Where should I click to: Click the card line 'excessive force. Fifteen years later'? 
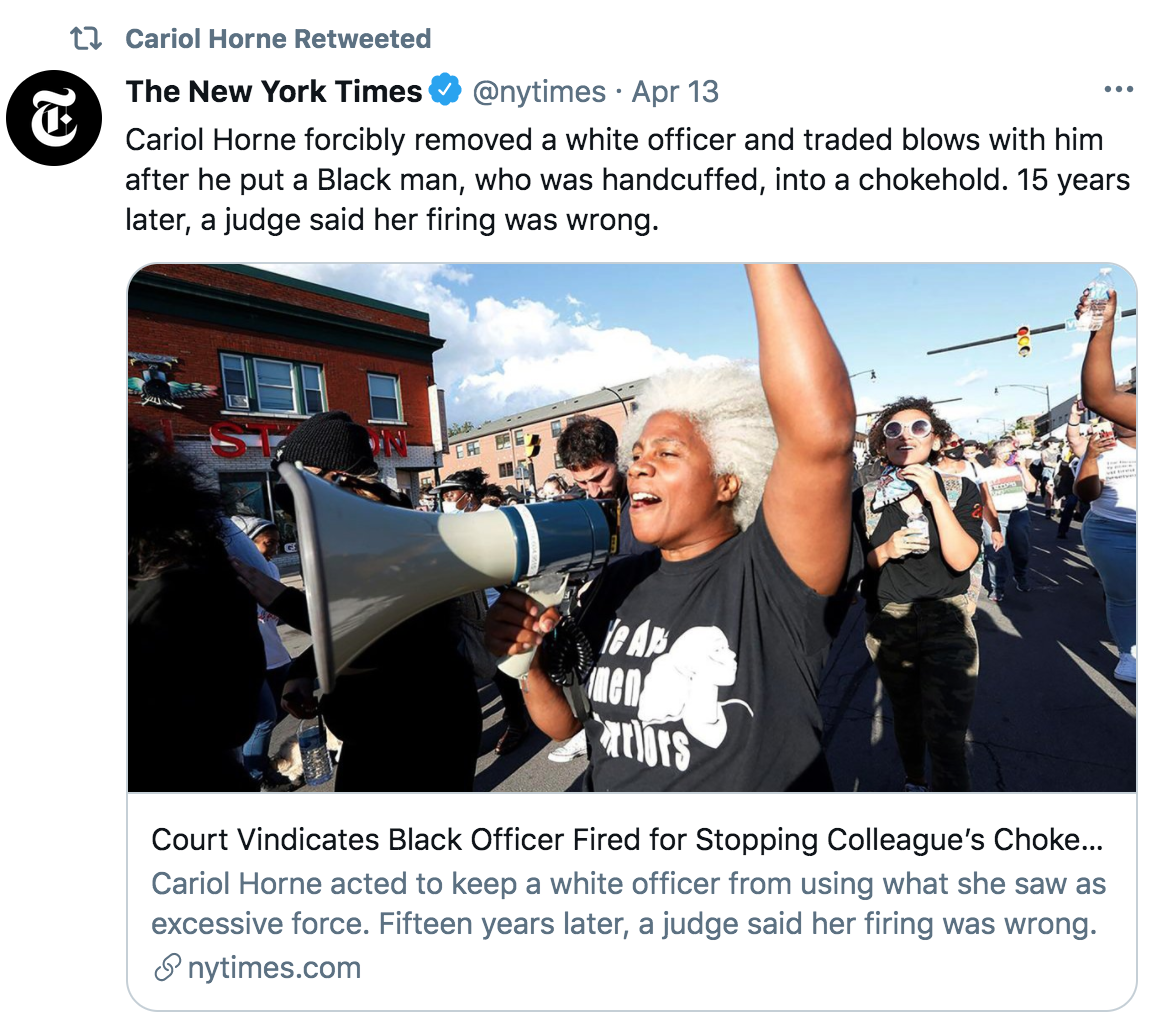click(623, 924)
